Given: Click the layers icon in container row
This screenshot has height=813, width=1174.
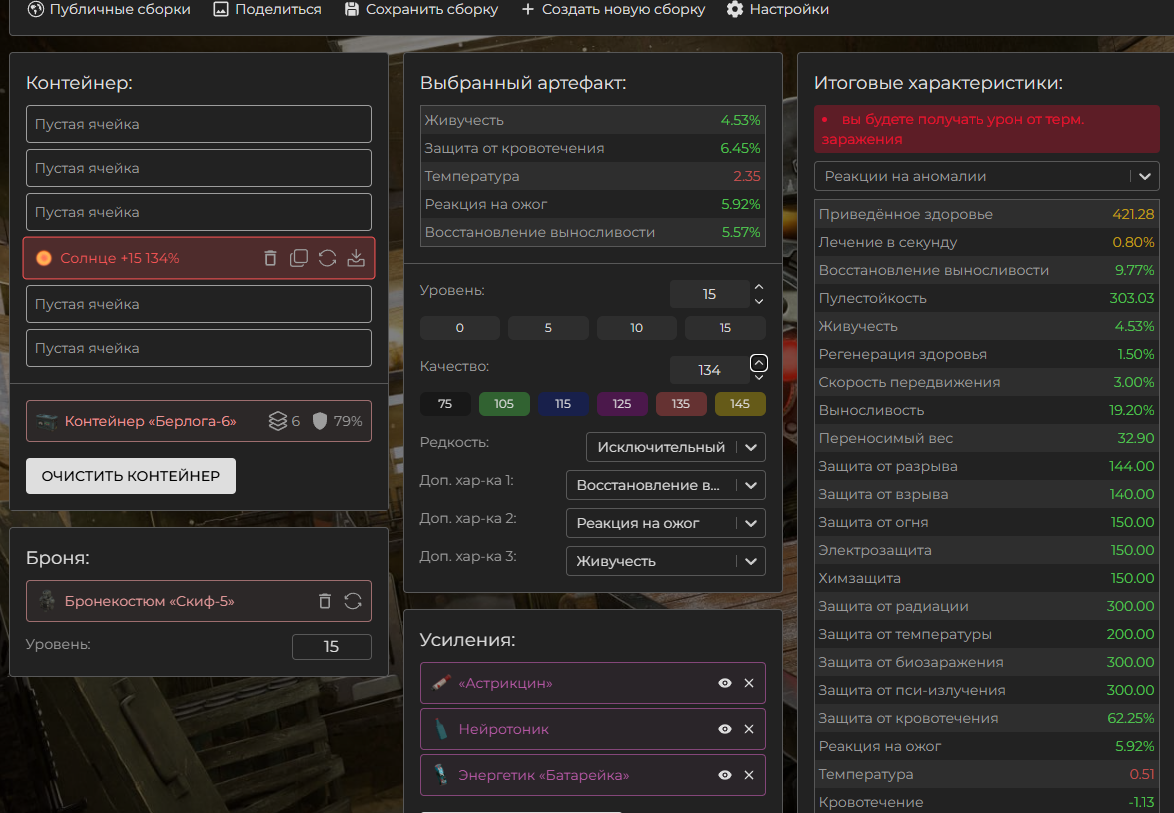Looking at the screenshot, I should pyautogui.click(x=278, y=421).
